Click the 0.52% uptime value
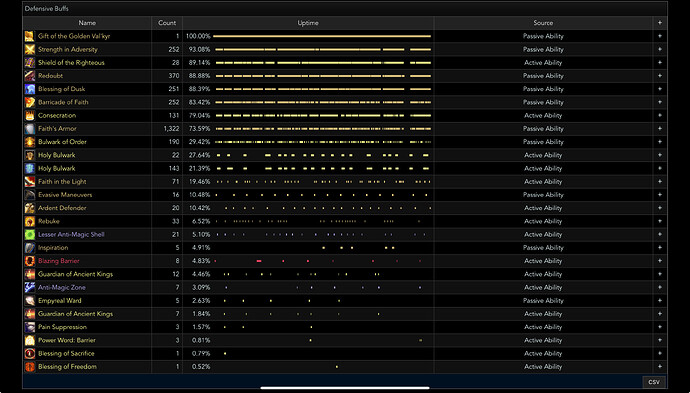Viewport: 690px width, 393px height. [x=201, y=367]
